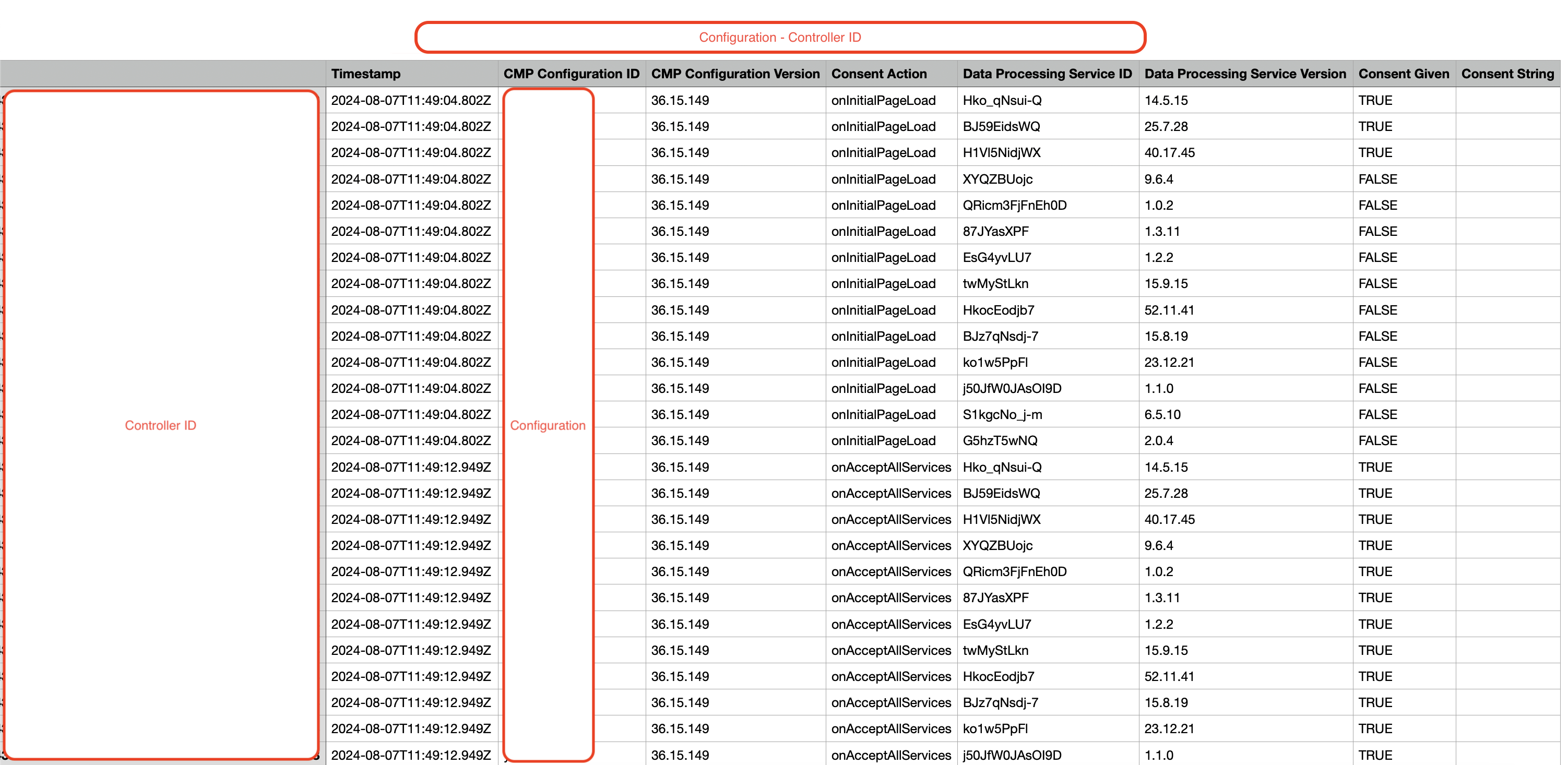Viewport: 1568px width, 765px height.
Task: Select version 15.9.15 in the onAcceptAllServices row
Action: [x=1166, y=651]
